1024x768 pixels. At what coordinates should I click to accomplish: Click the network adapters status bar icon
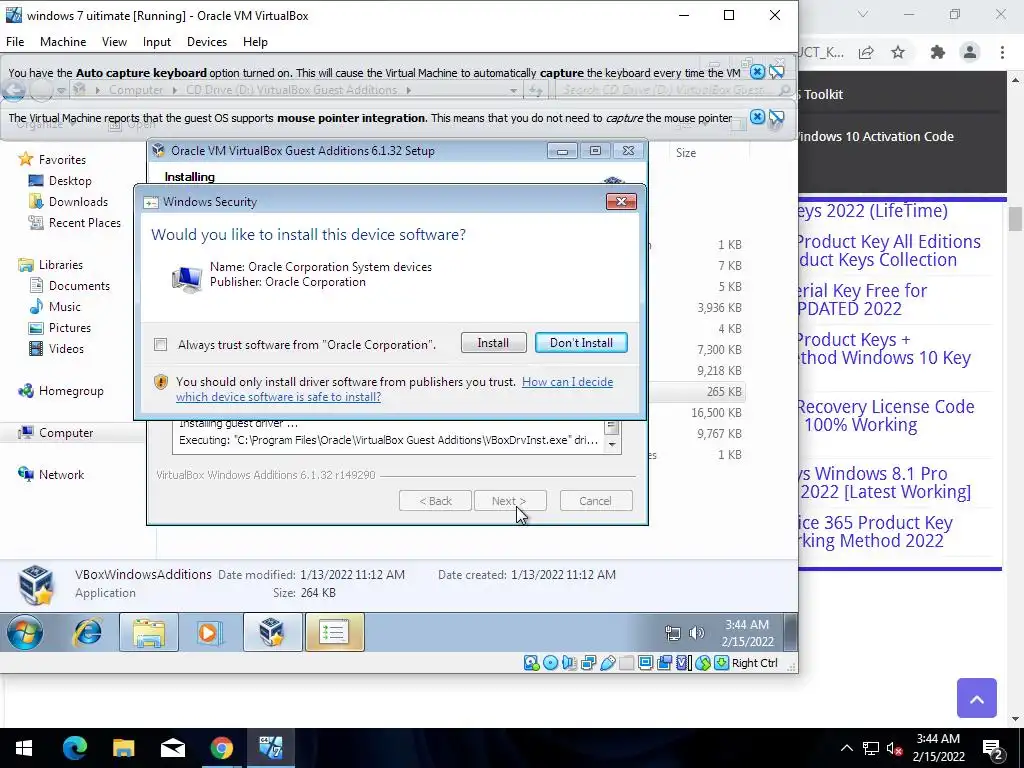click(x=588, y=663)
